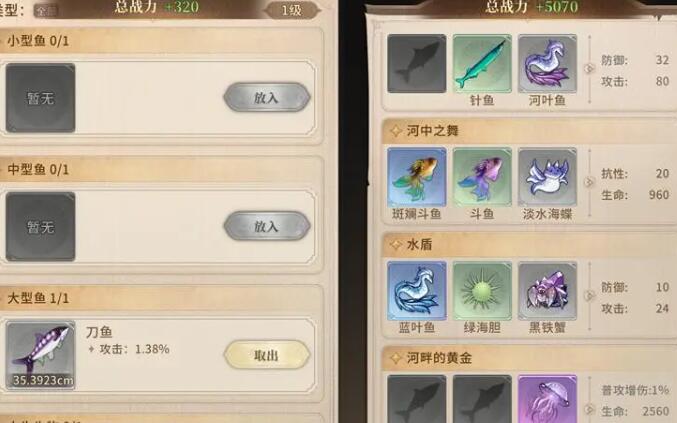
Task: Open the 淡水海蝶 sea butterfly icon
Action: coord(547,177)
